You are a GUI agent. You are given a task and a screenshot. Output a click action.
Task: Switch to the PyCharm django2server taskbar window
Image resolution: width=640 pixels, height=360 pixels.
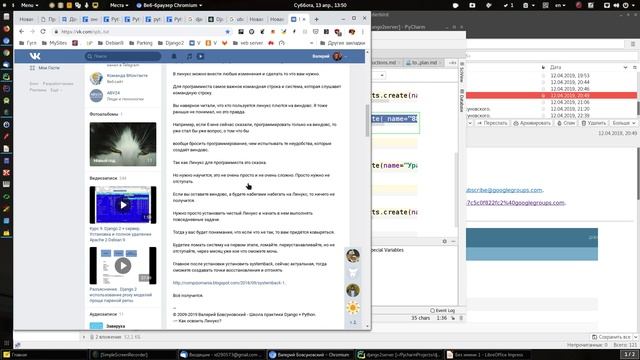click(x=400, y=355)
